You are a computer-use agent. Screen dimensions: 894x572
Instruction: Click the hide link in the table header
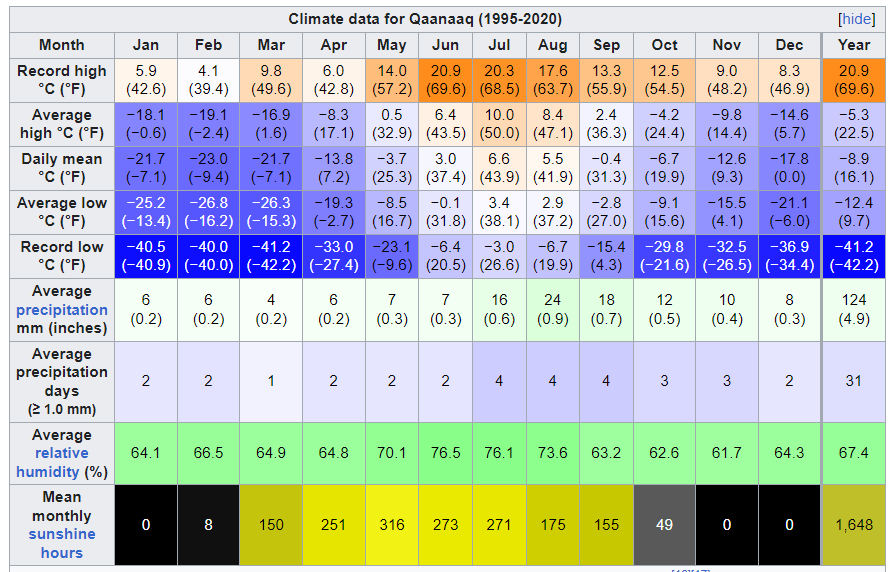tap(856, 19)
